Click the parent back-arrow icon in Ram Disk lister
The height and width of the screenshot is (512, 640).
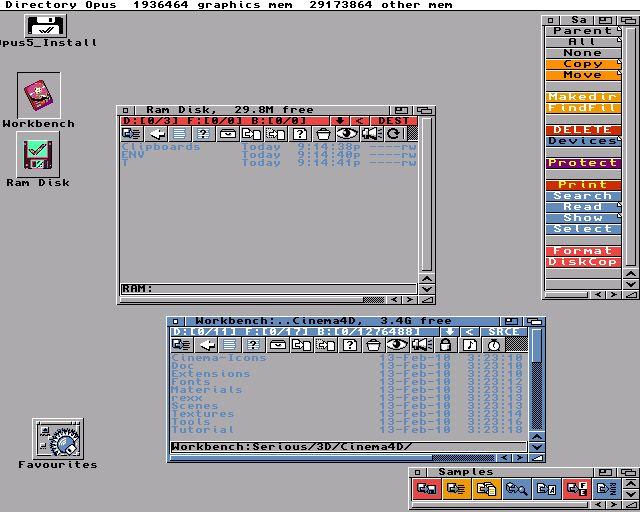(x=156, y=134)
